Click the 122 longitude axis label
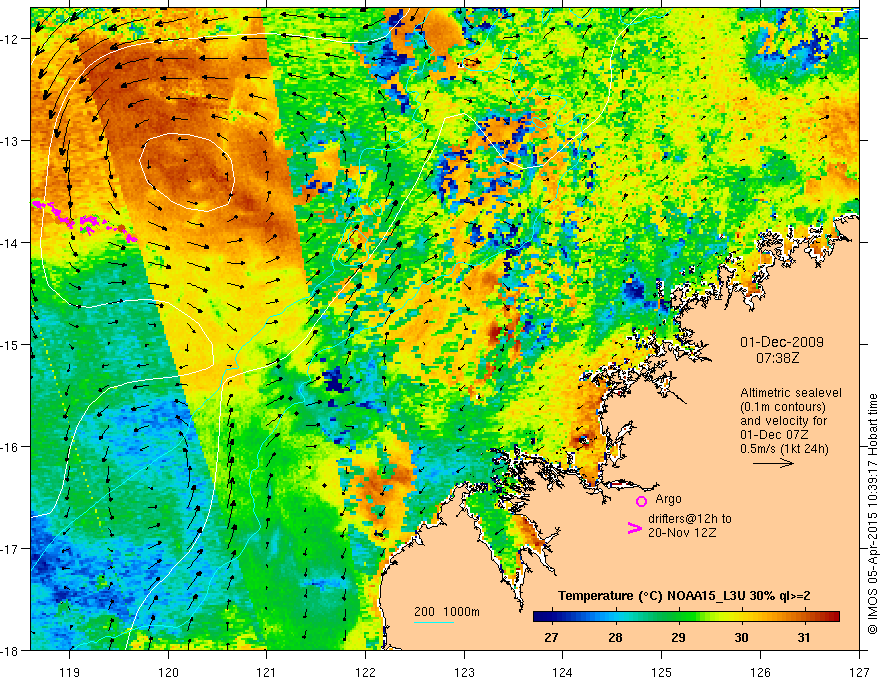The image size is (880, 680). click(365, 672)
